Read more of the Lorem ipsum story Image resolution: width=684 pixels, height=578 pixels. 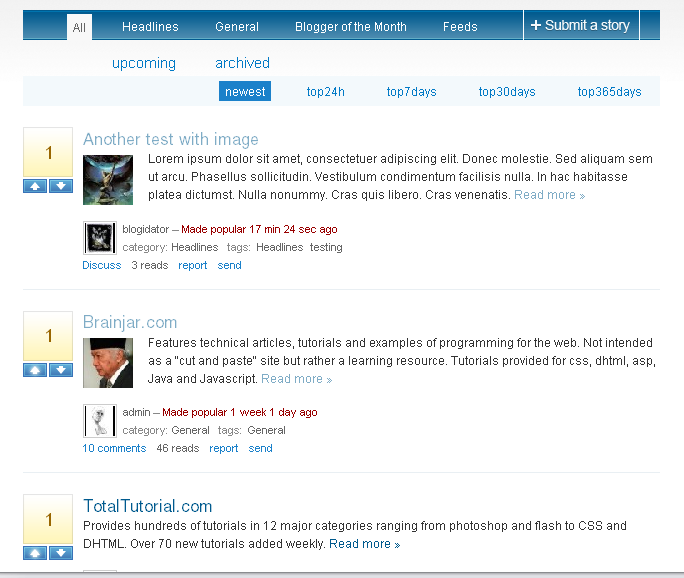click(549, 195)
